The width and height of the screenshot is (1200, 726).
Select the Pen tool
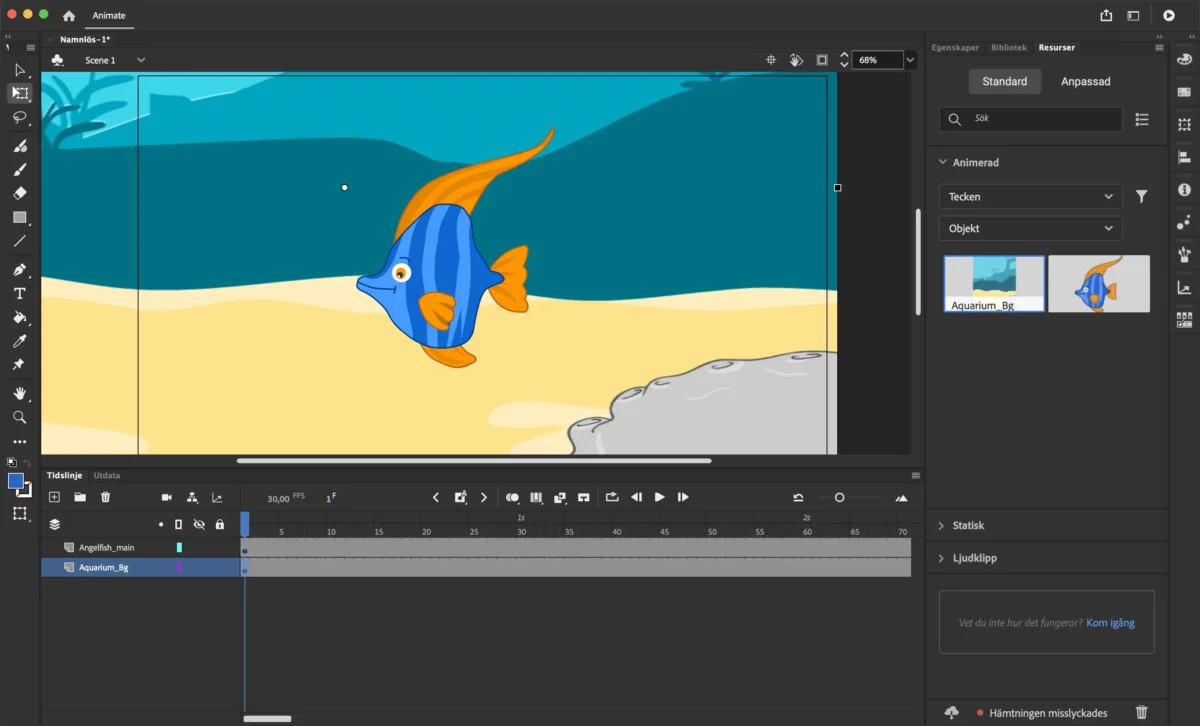19,270
